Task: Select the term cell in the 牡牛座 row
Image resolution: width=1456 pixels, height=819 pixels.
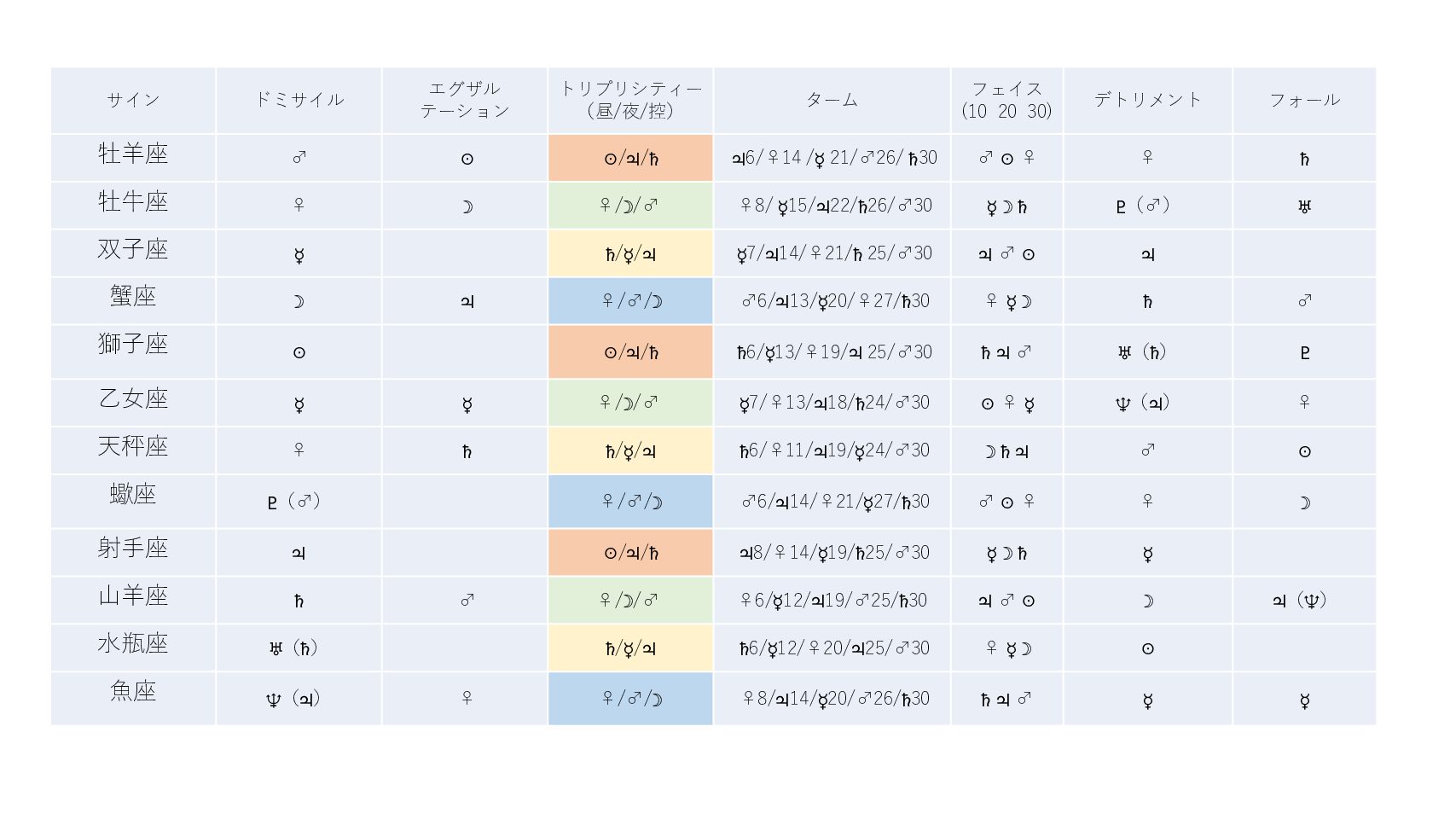Action: click(832, 206)
